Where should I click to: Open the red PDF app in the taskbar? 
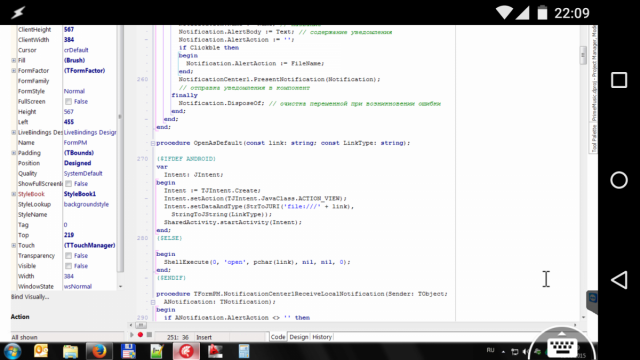point(215,351)
